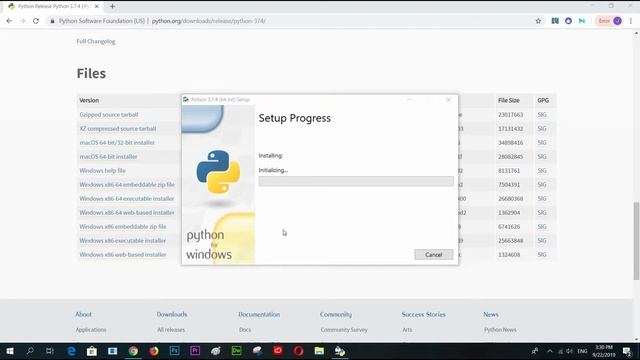
Task: Open SIG link for Windows x86 web-based installer row
Action: pyautogui.click(x=542, y=255)
